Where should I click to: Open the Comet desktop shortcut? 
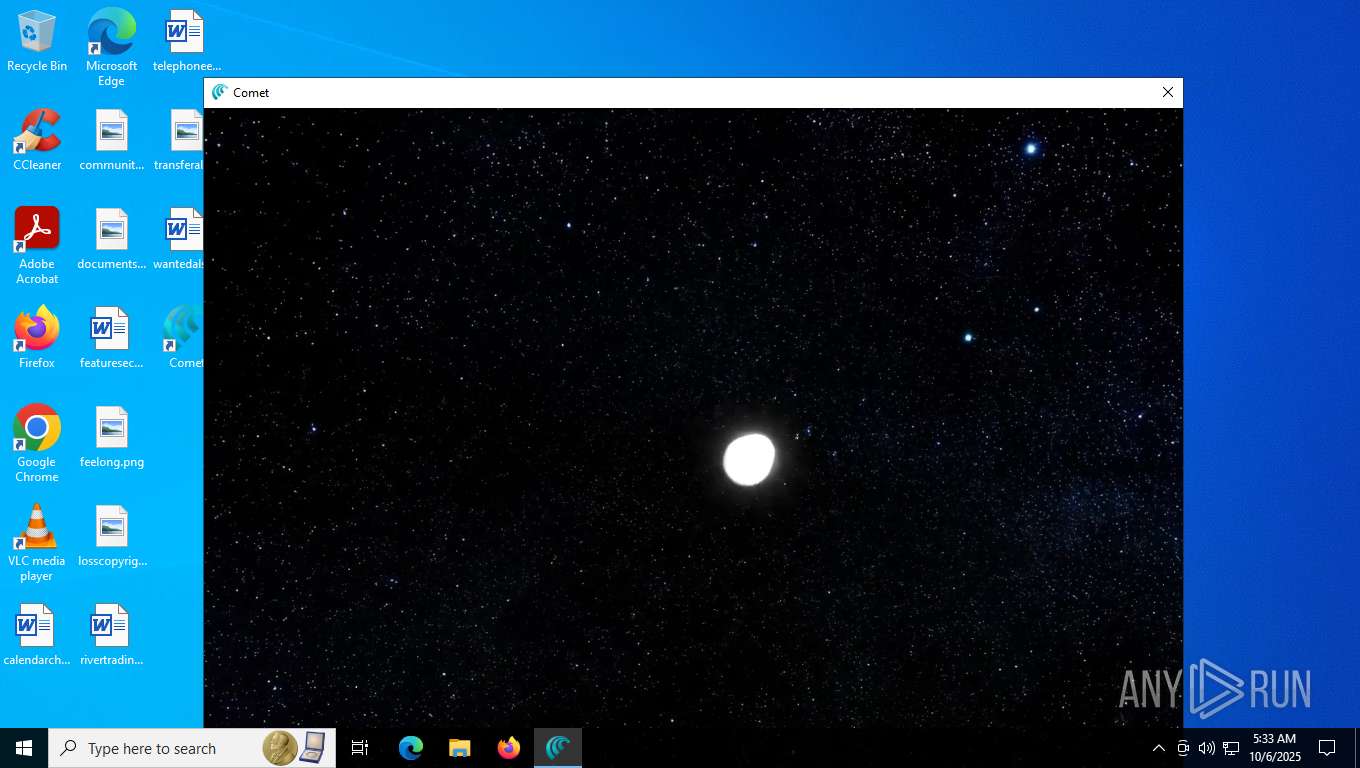(x=184, y=338)
